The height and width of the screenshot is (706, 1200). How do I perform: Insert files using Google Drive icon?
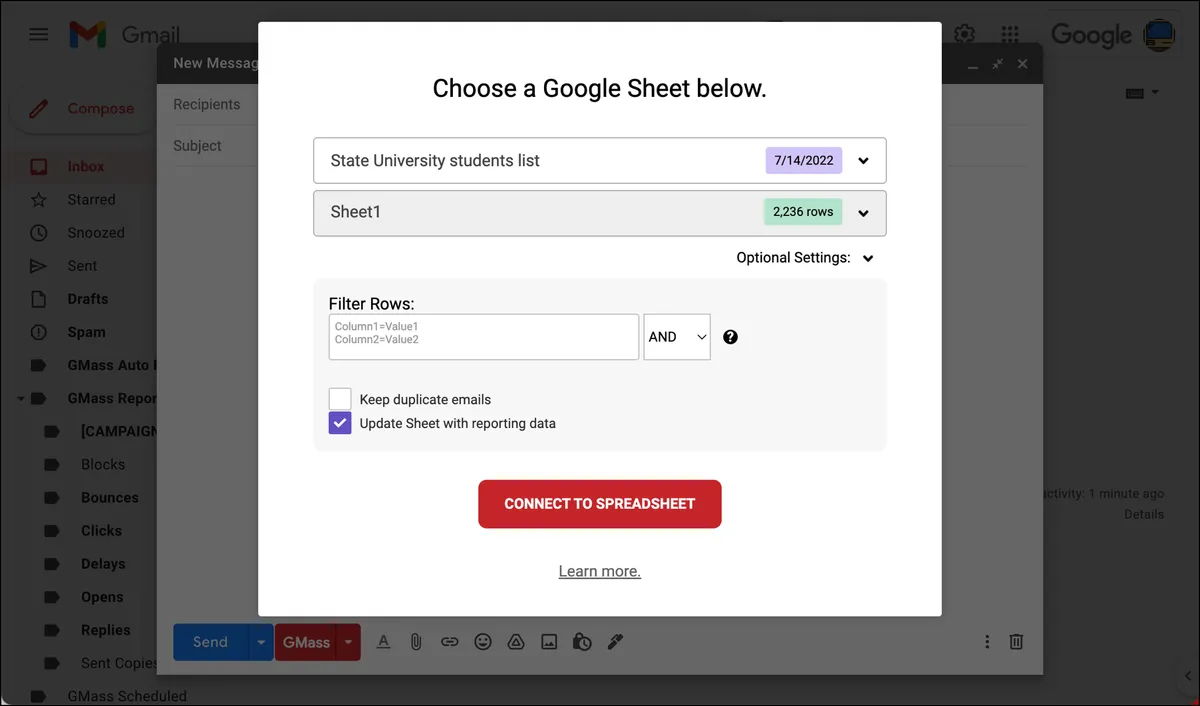click(x=516, y=642)
